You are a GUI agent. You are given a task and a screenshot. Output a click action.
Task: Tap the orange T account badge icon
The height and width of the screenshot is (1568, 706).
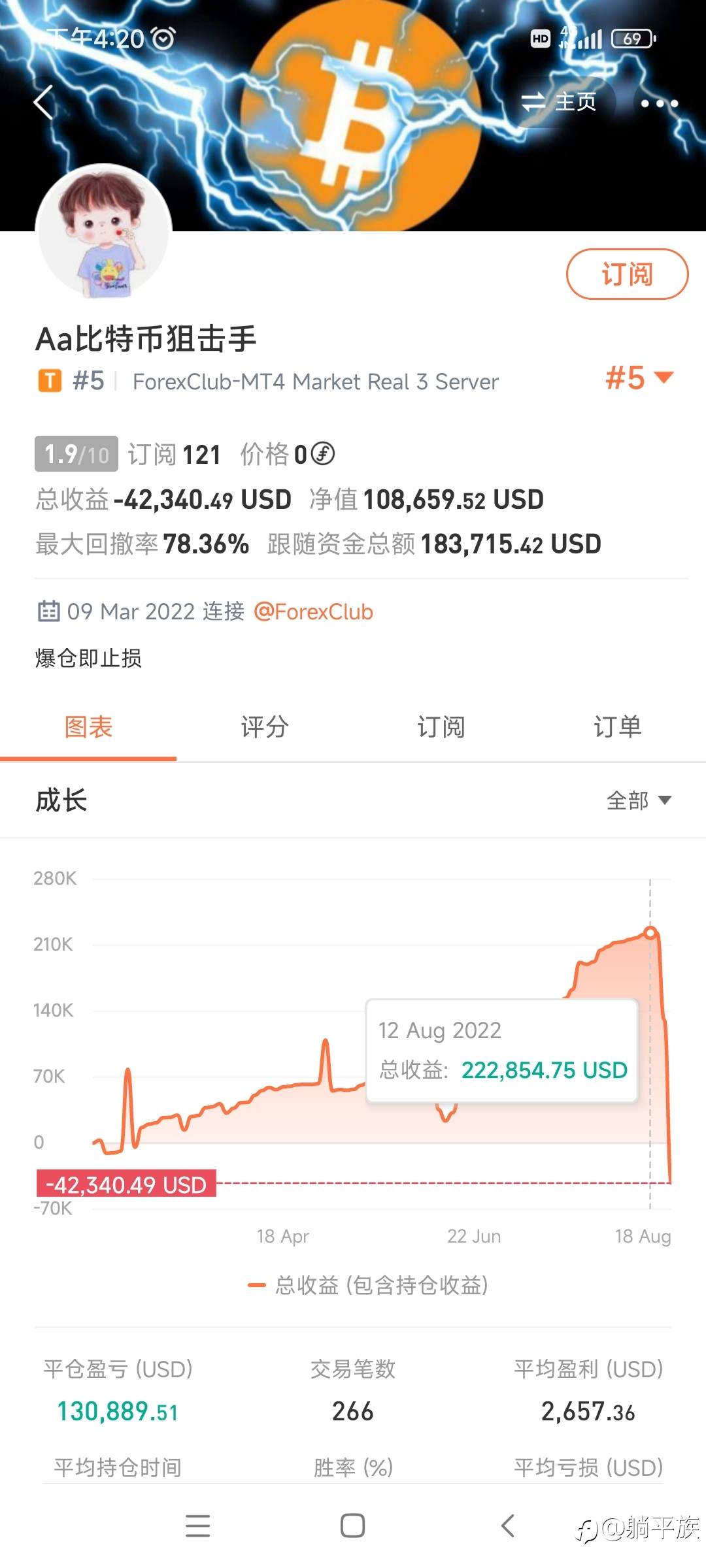point(50,381)
